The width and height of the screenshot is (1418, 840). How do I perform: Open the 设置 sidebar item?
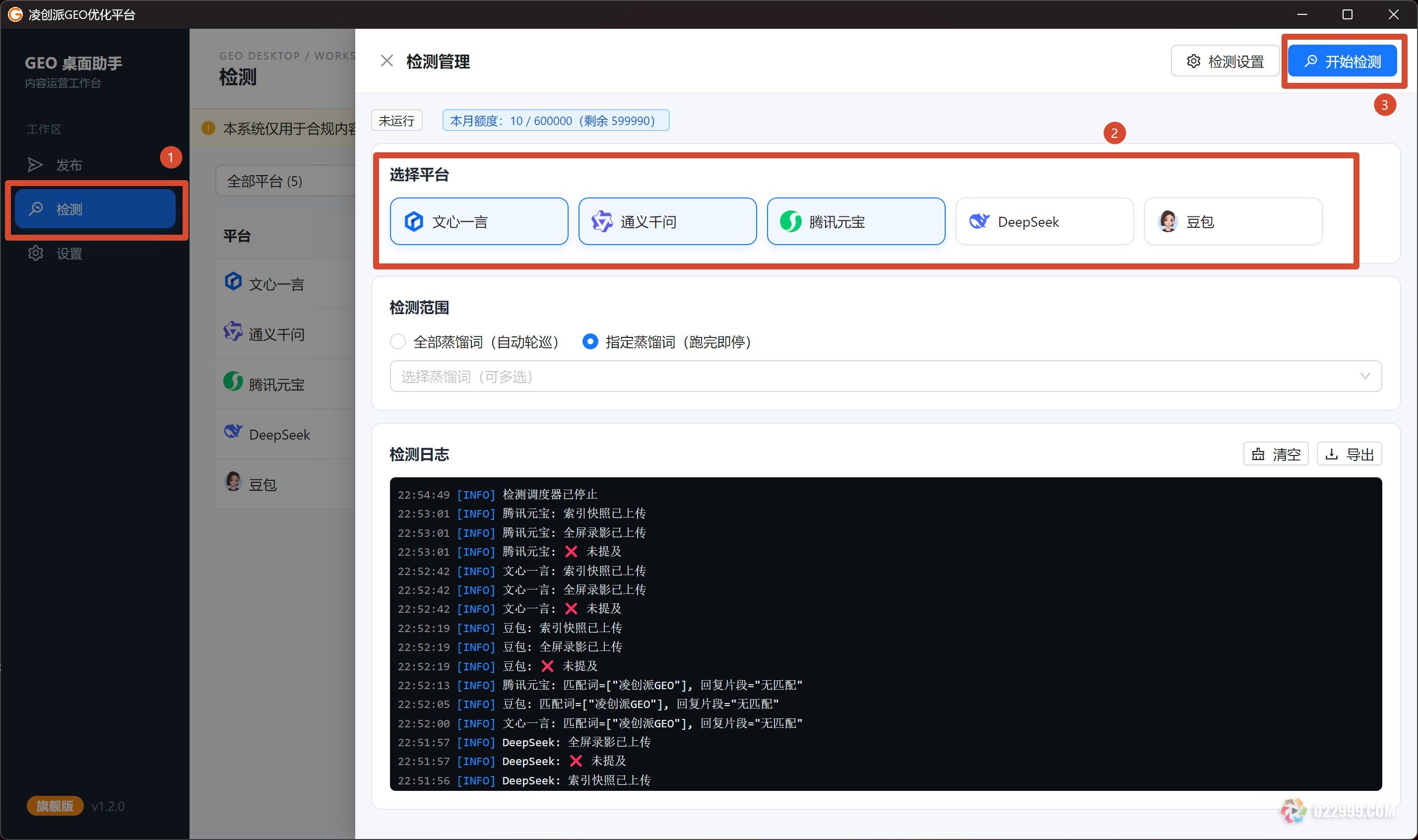(x=95, y=253)
